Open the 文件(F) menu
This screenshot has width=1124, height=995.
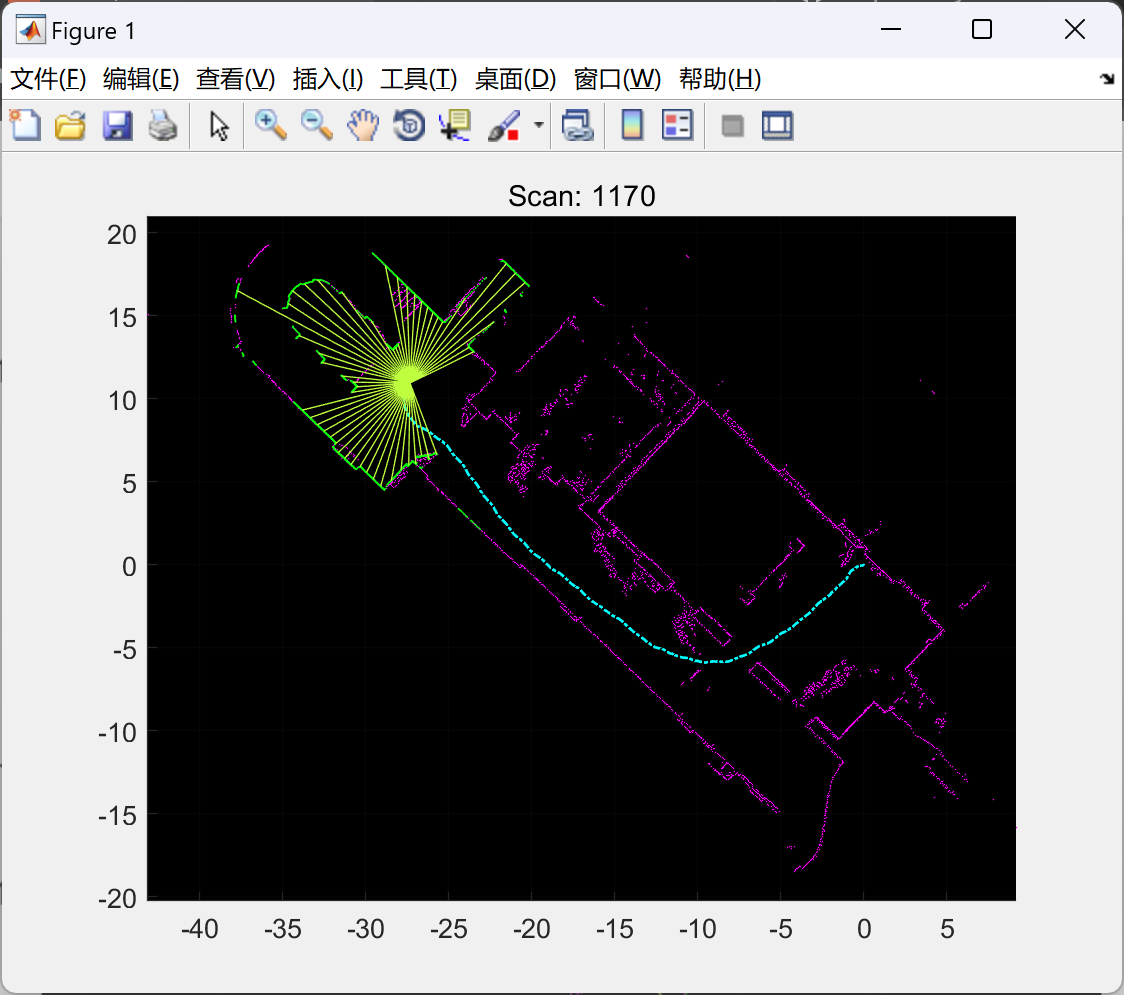click(48, 79)
